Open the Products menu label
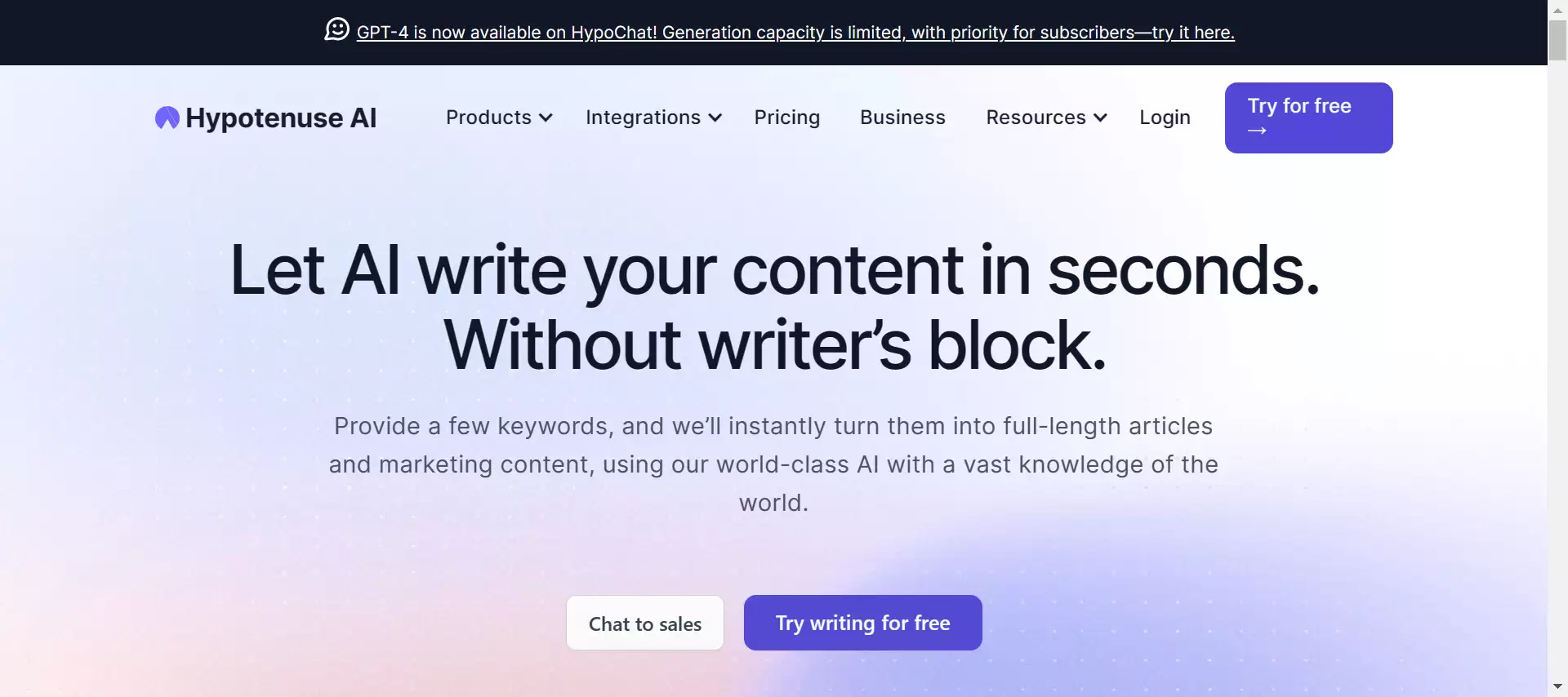Viewport: 1568px width, 697px height. pyautogui.click(x=488, y=118)
